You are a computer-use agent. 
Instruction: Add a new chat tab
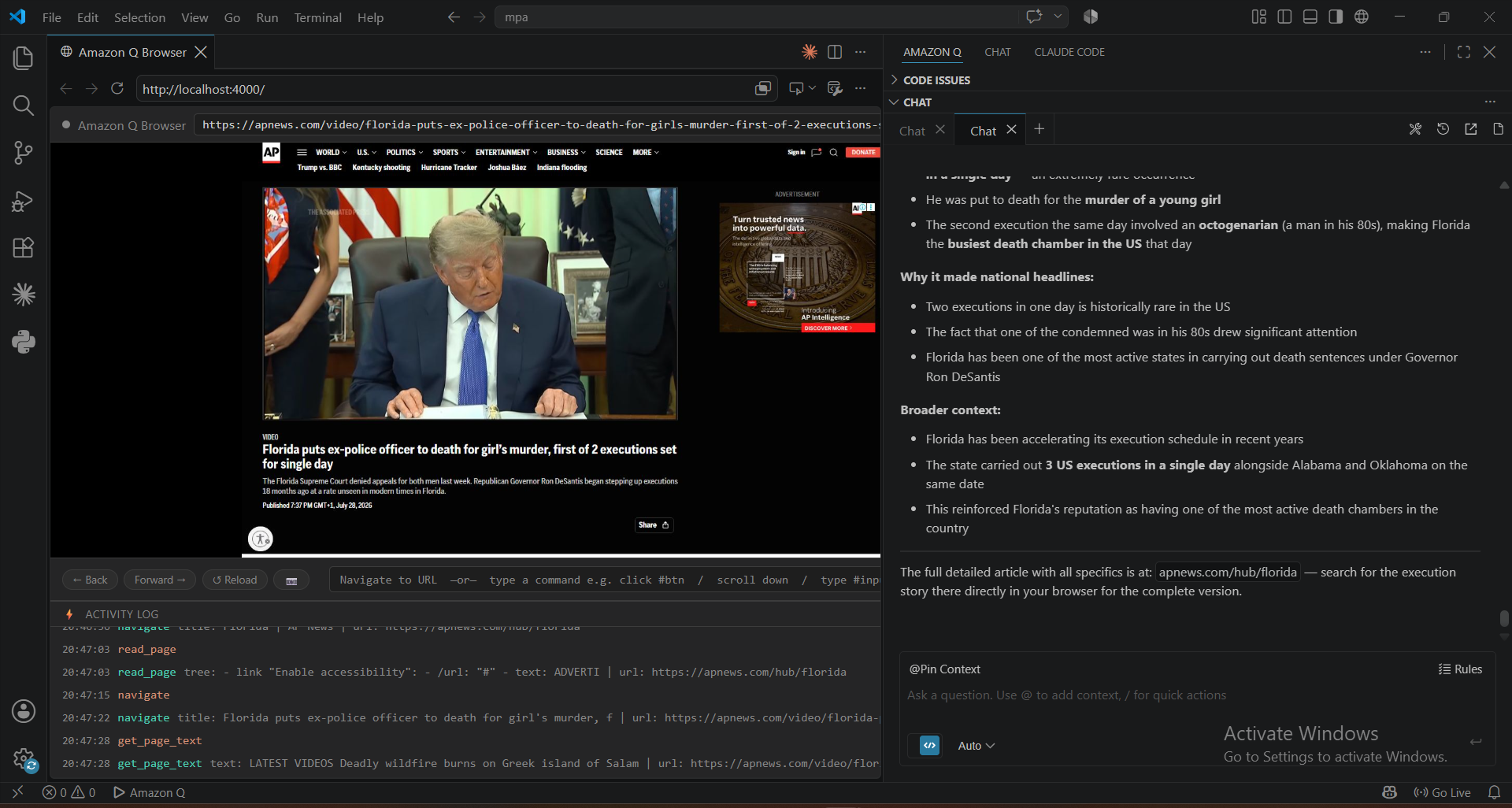point(1039,129)
